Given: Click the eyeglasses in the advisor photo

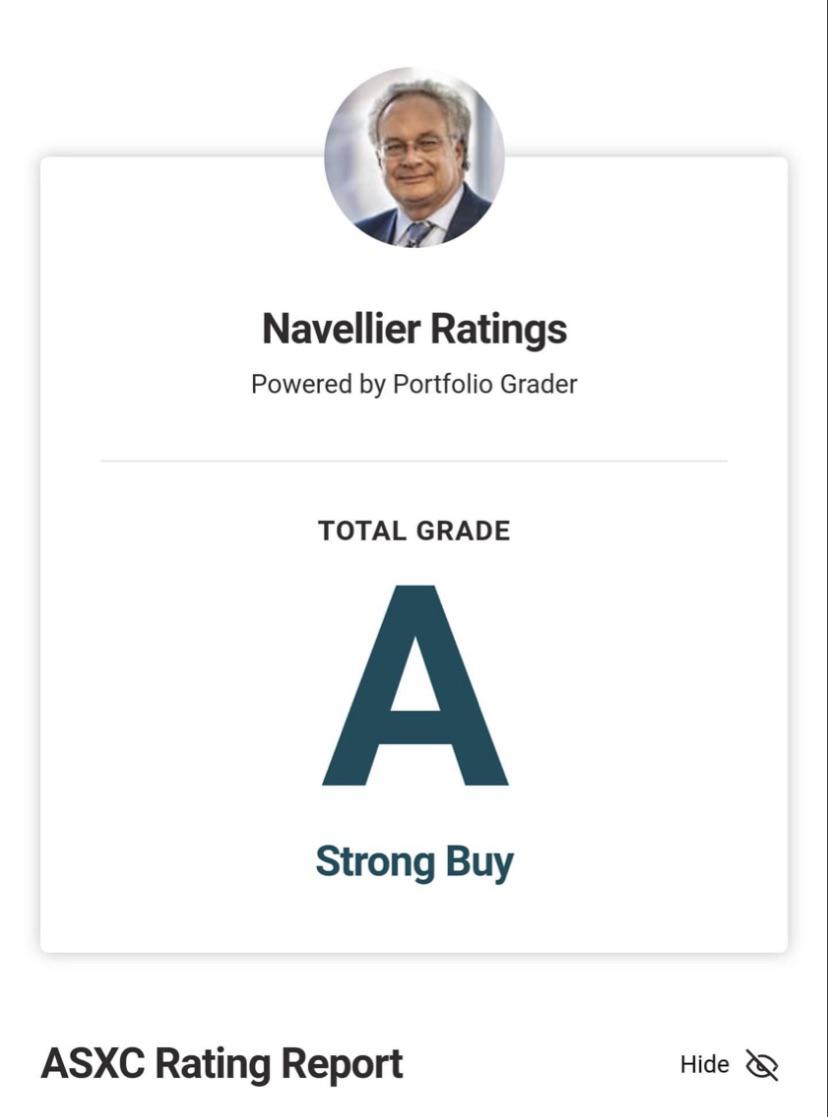Looking at the screenshot, I should pos(412,147).
